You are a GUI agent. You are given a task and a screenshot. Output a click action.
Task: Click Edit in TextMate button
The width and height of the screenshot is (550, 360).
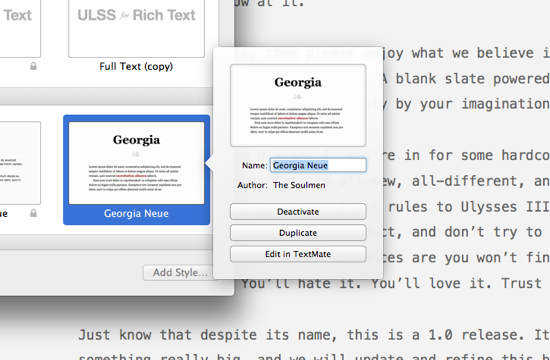tap(298, 254)
